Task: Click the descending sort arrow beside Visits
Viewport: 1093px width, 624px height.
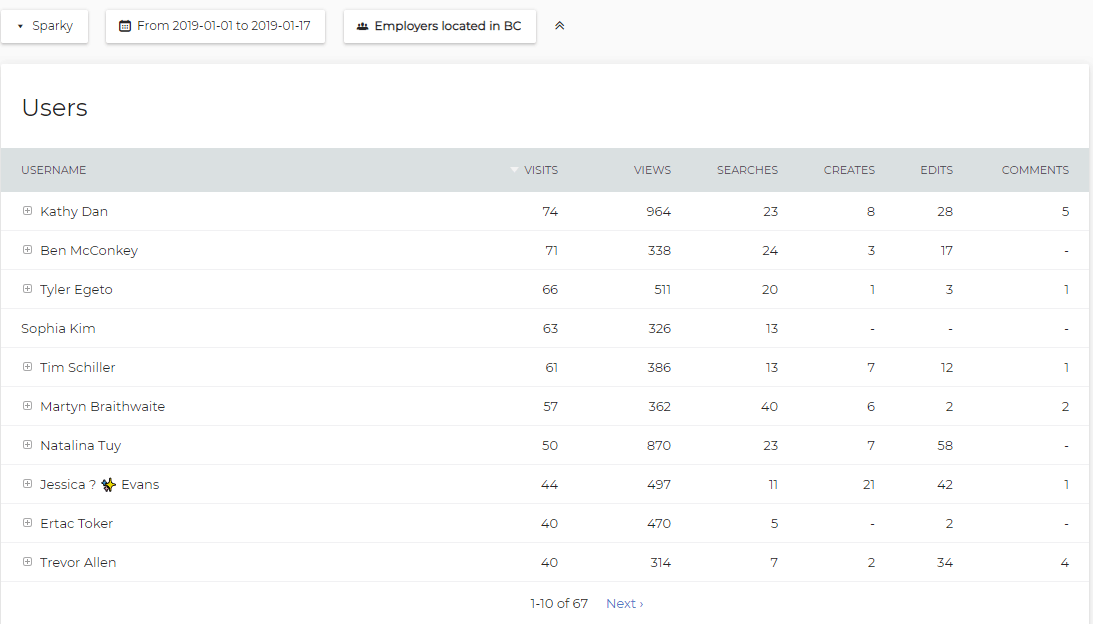Action: (x=514, y=170)
